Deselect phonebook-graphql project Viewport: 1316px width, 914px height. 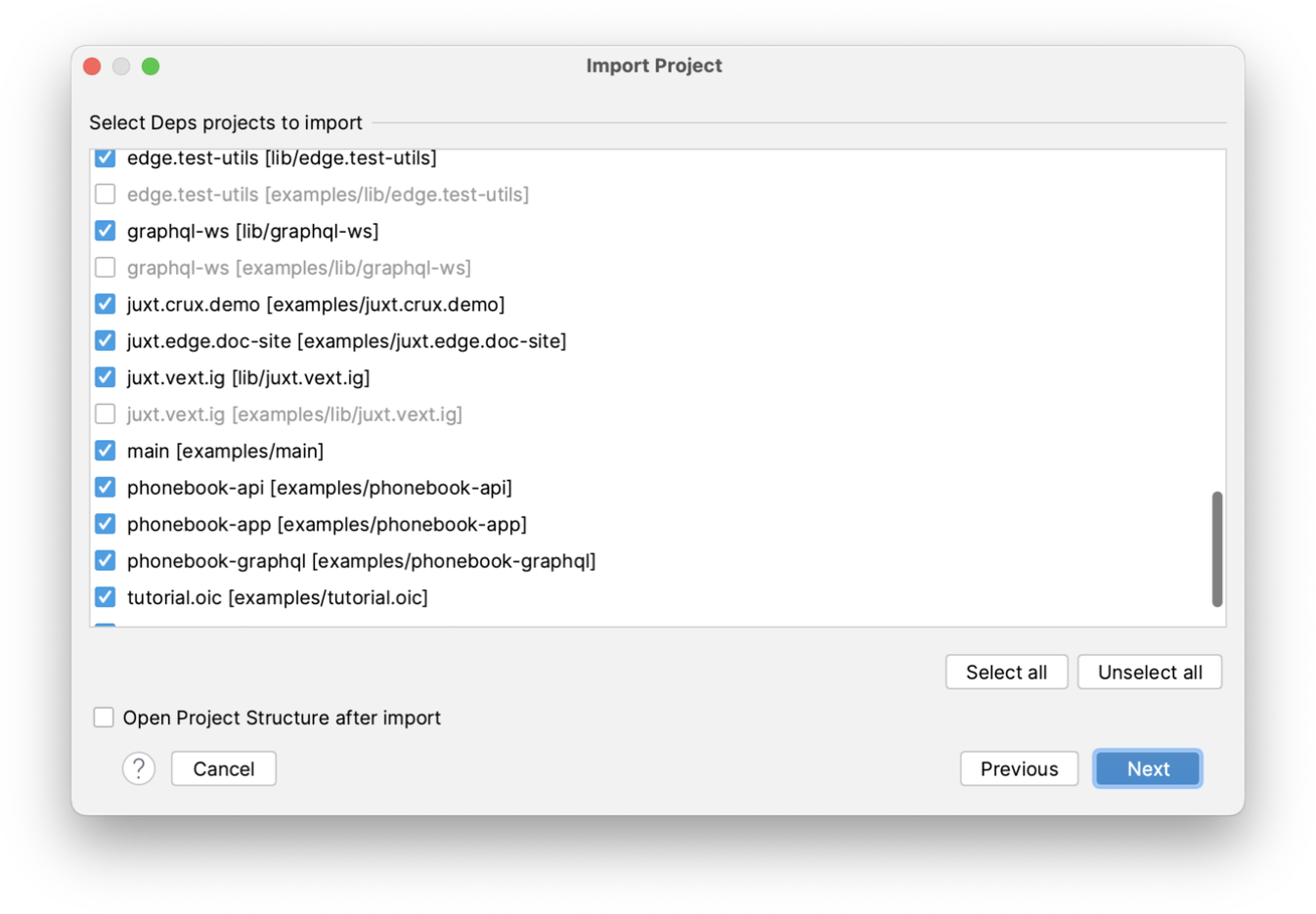[x=106, y=561]
